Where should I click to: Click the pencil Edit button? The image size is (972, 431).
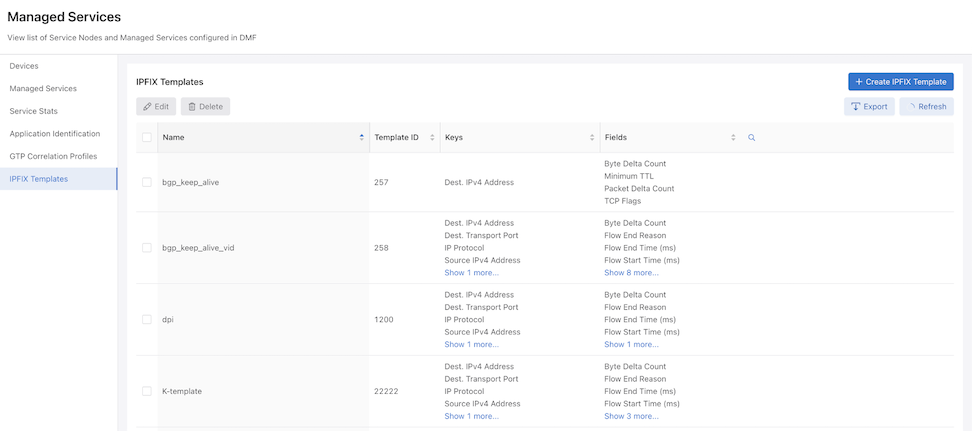coord(156,107)
